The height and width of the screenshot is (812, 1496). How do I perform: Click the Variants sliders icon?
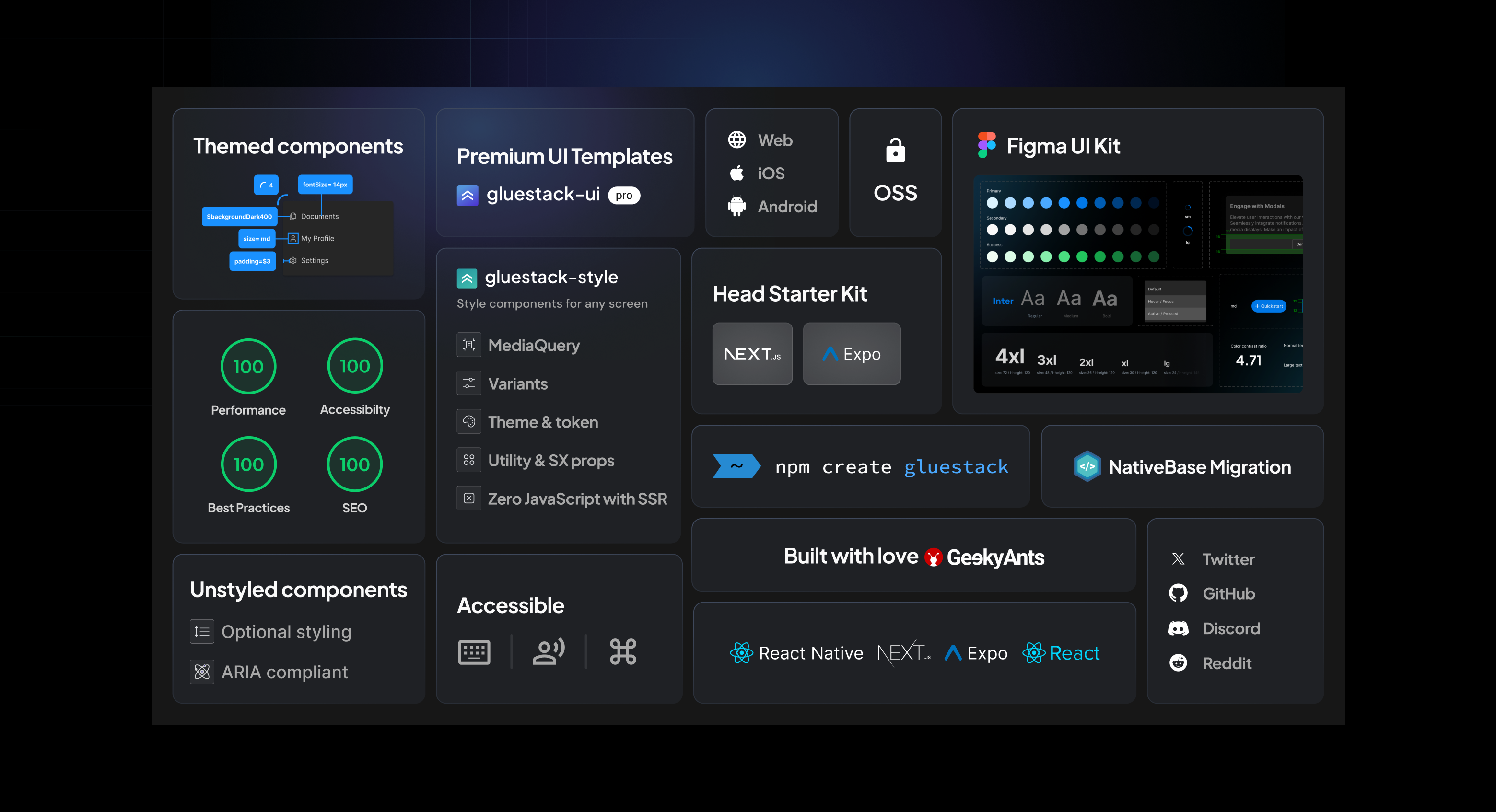468,383
